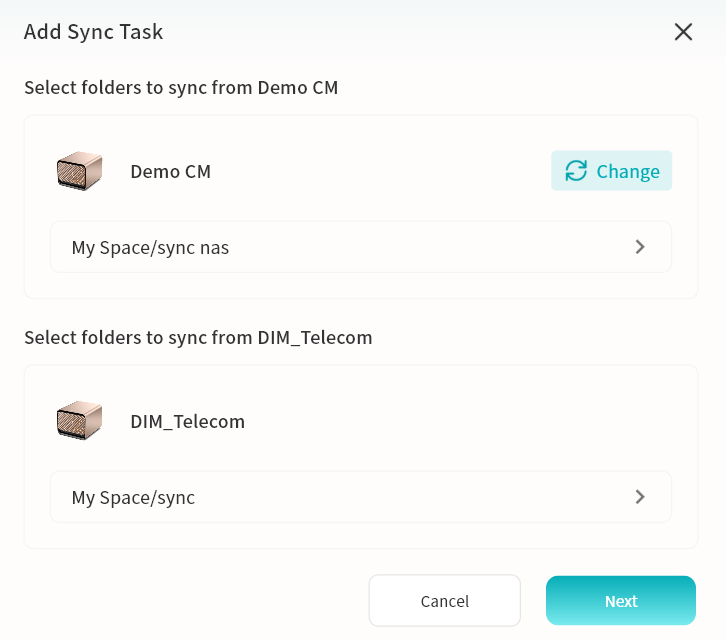Click the Add Sync Task dialog title
This screenshot has height=640, width=726.
pyautogui.click(x=93, y=32)
